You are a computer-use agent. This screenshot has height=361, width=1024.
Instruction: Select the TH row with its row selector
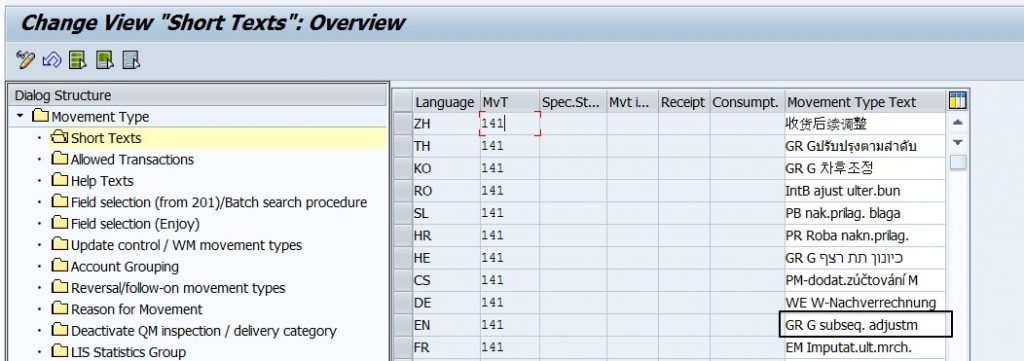(403, 146)
